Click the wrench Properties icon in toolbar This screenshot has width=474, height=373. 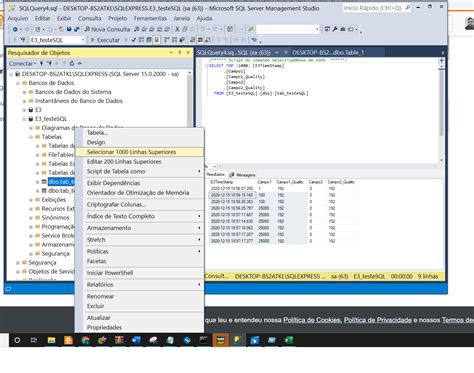point(335,29)
